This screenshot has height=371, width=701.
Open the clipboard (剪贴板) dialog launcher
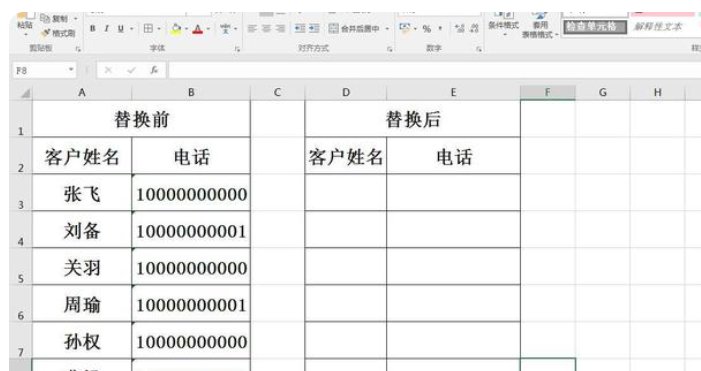pos(78,49)
